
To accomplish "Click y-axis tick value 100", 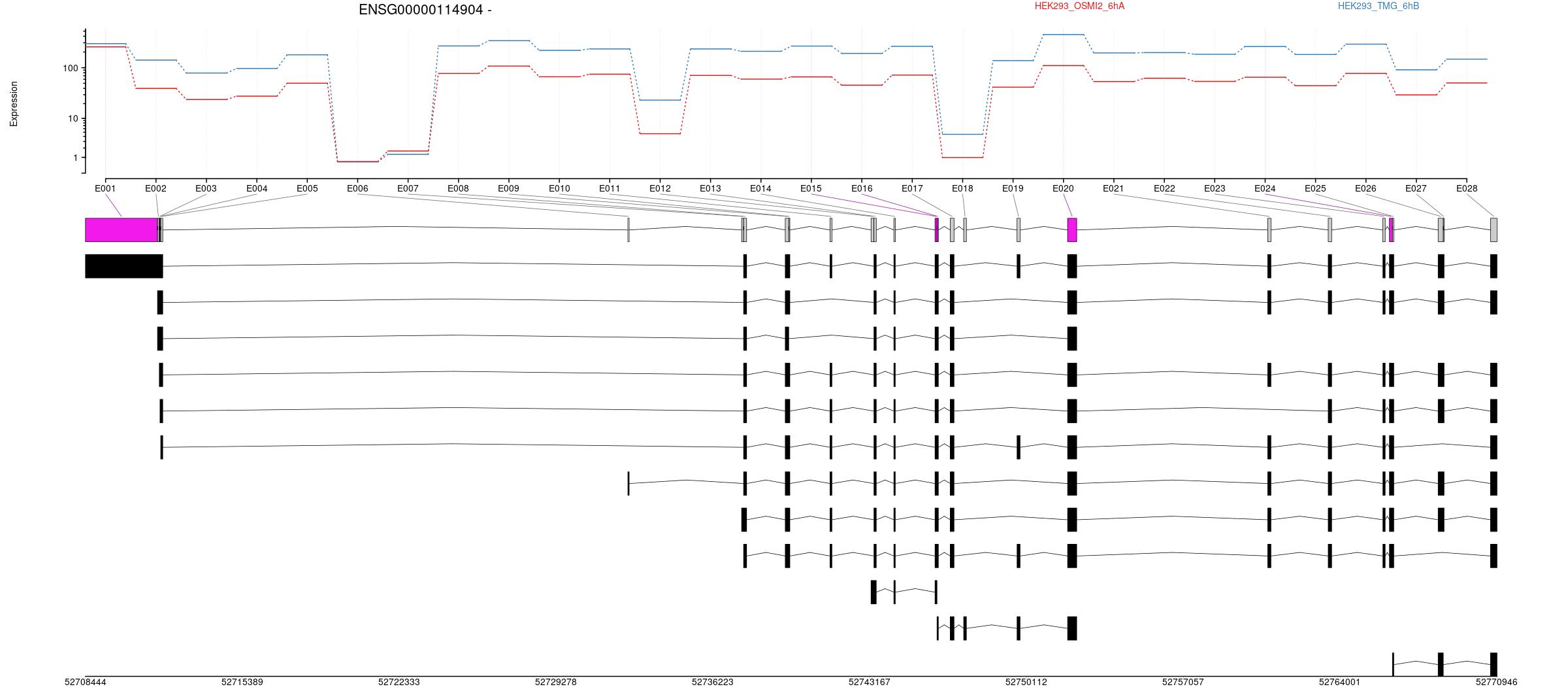I will pyautogui.click(x=71, y=68).
